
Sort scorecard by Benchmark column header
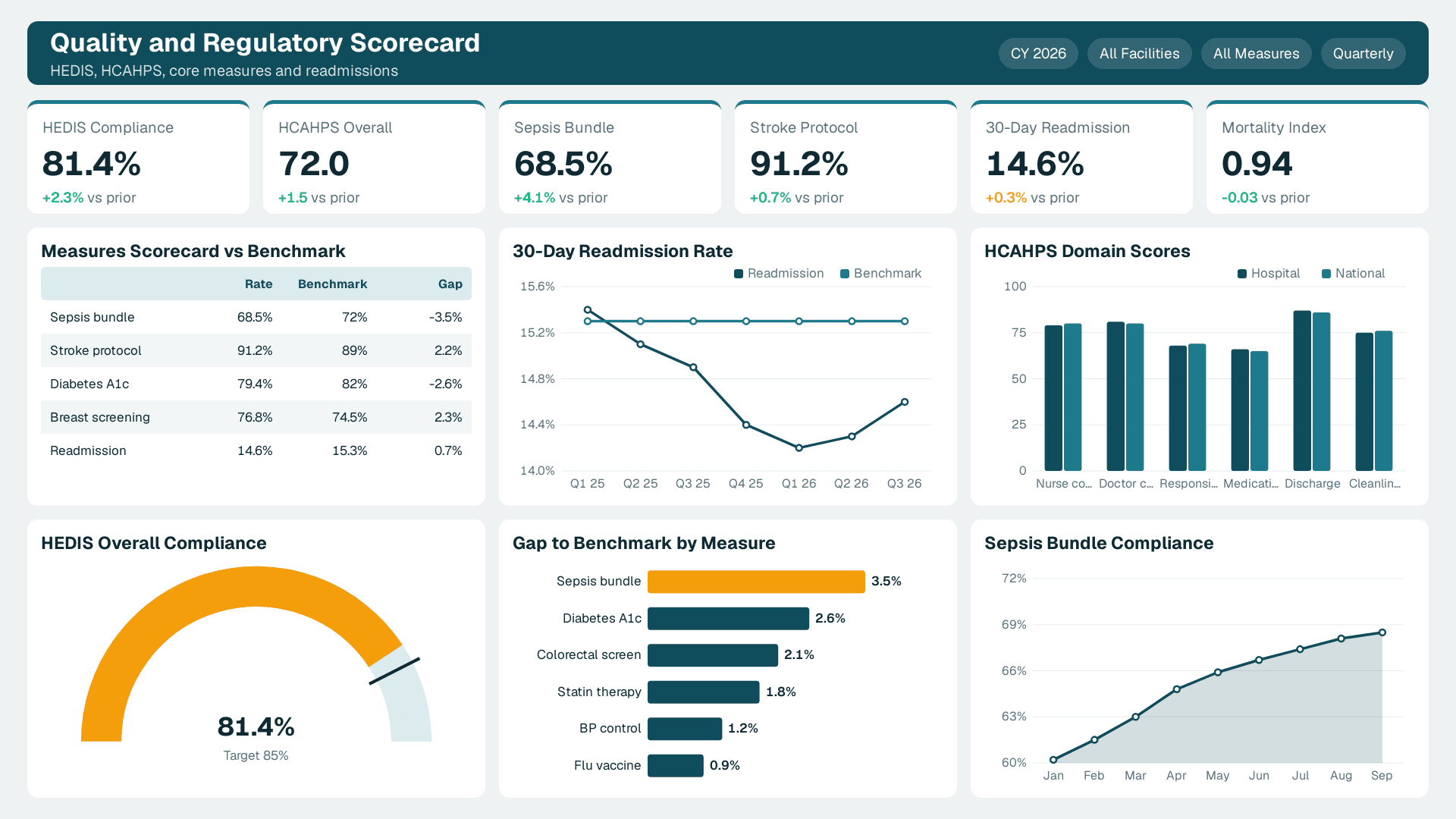coord(332,284)
